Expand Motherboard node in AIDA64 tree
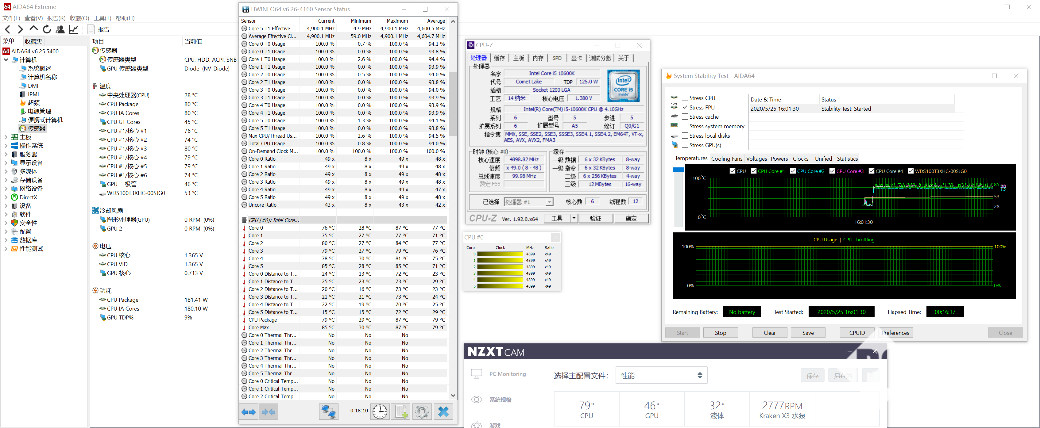This screenshot has height=428, width=1040. point(6,137)
